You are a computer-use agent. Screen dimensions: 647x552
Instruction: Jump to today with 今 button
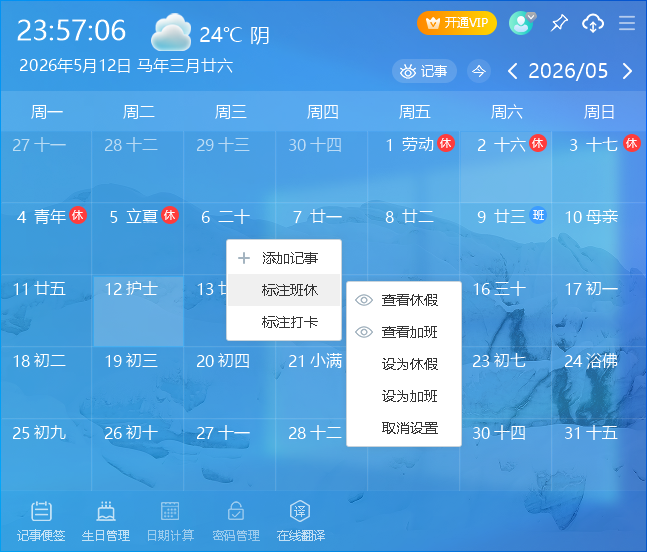[x=479, y=71]
